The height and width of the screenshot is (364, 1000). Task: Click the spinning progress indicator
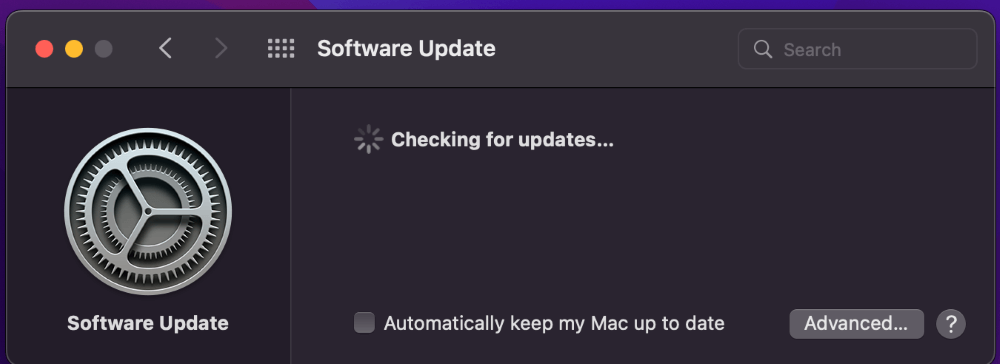(x=368, y=140)
